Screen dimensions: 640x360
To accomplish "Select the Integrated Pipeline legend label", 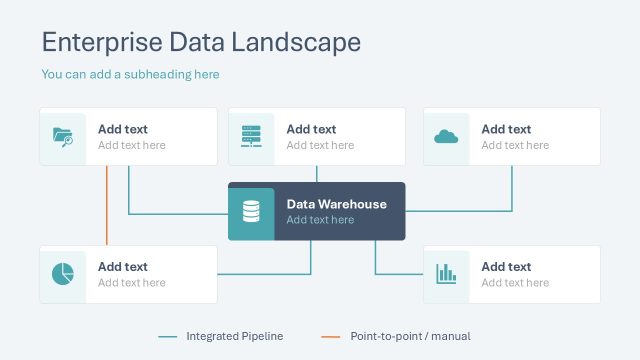I will click(x=235, y=336).
